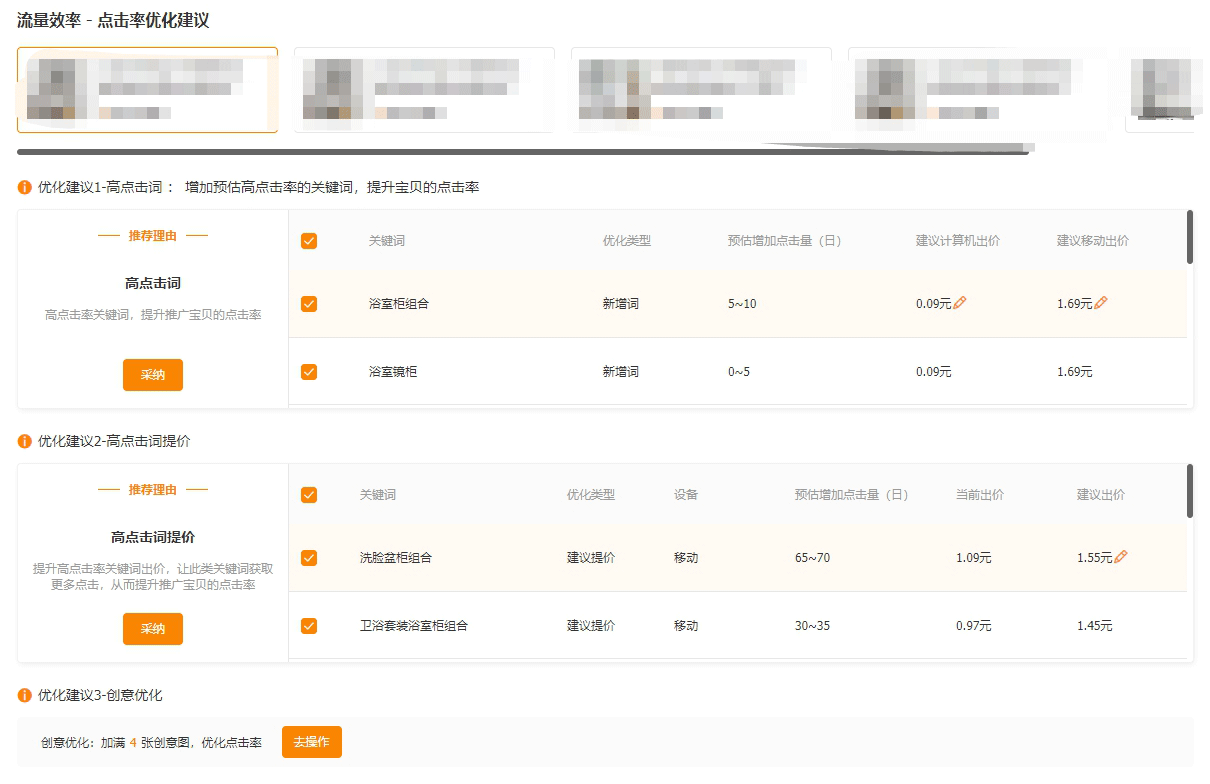The image size is (1210, 784).
Task: Toggle select-all checkbox in 高点击词 table header
Action: [309, 241]
